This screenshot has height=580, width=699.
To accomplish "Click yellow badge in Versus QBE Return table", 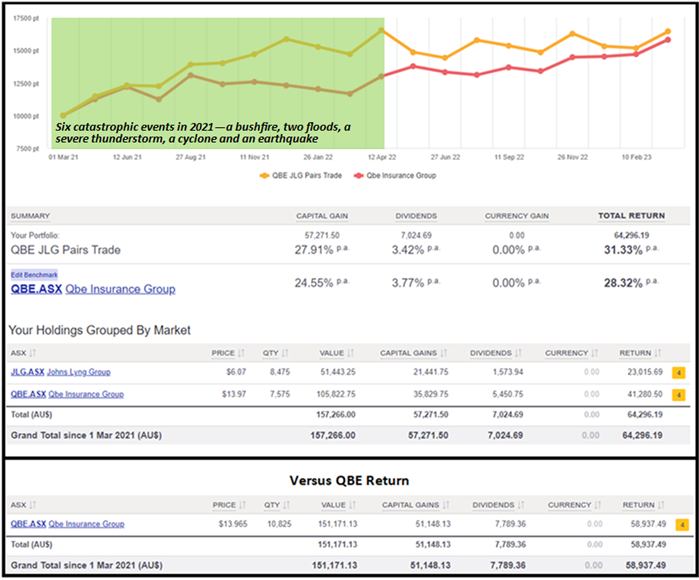I will pos(678,524).
